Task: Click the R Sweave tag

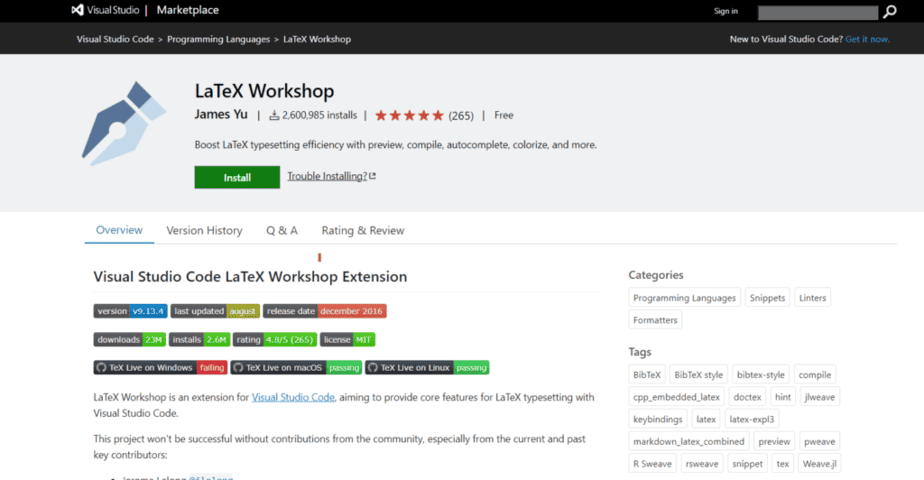Action: pos(652,464)
